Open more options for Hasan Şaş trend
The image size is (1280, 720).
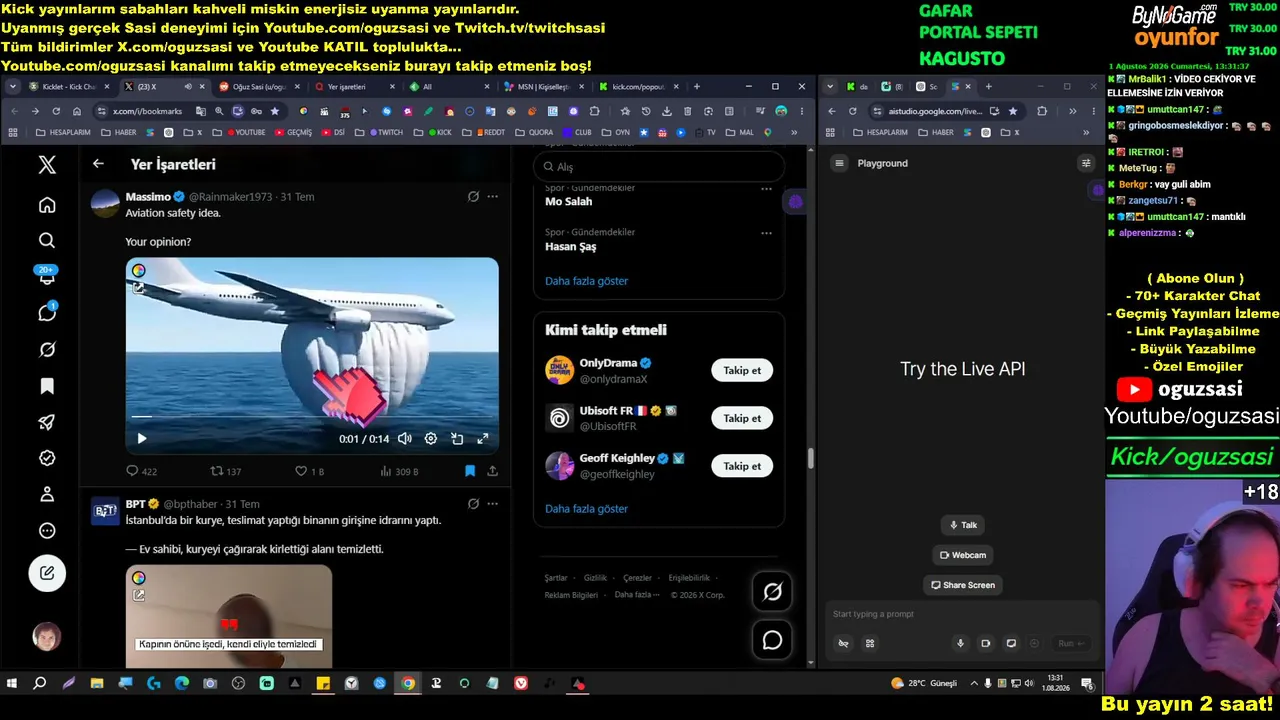click(x=766, y=233)
